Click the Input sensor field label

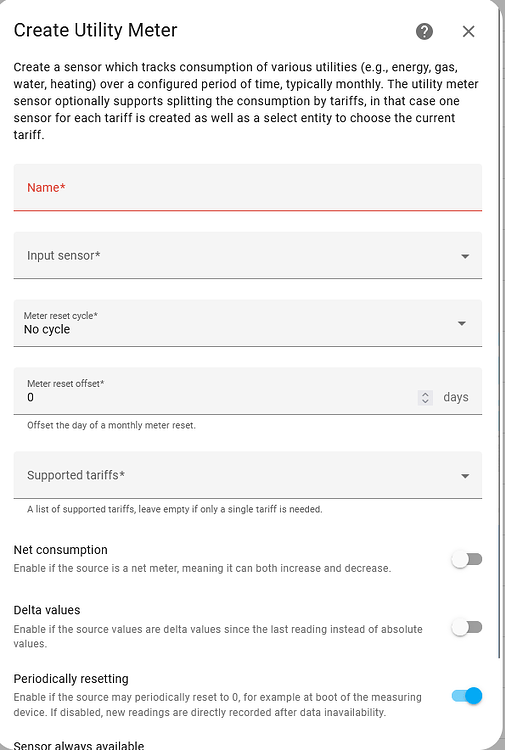(64, 256)
